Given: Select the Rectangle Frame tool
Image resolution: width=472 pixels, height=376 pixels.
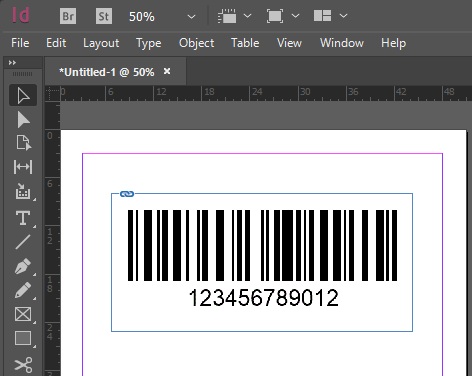Looking at the screenshot, I should [x=23, y=314].
